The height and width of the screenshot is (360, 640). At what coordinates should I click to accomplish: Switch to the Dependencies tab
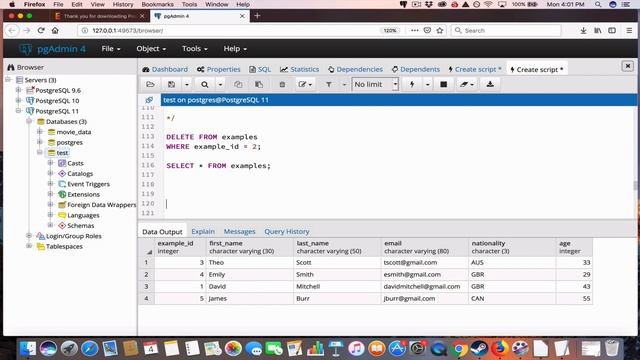point(355,69)
